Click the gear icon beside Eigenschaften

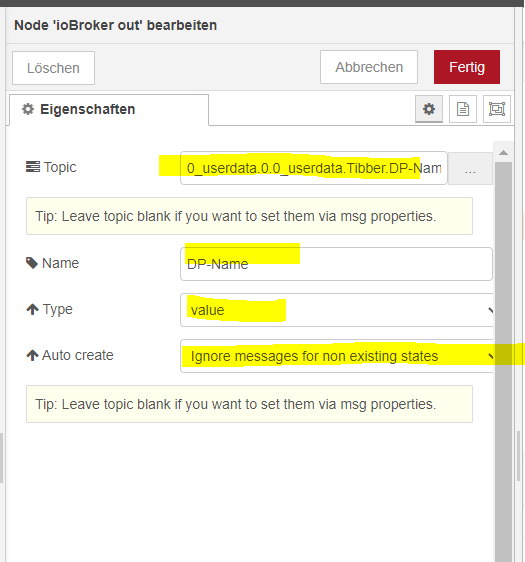click(28, 109)
